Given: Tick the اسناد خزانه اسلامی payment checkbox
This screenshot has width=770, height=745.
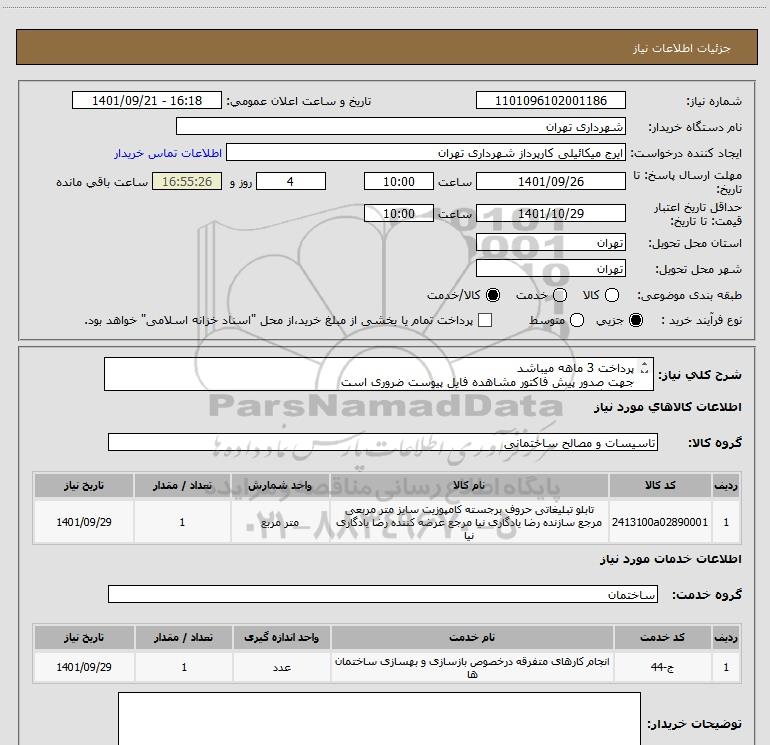Looking at the screenshot, I should pyautogui.click(x=485, y=320).
